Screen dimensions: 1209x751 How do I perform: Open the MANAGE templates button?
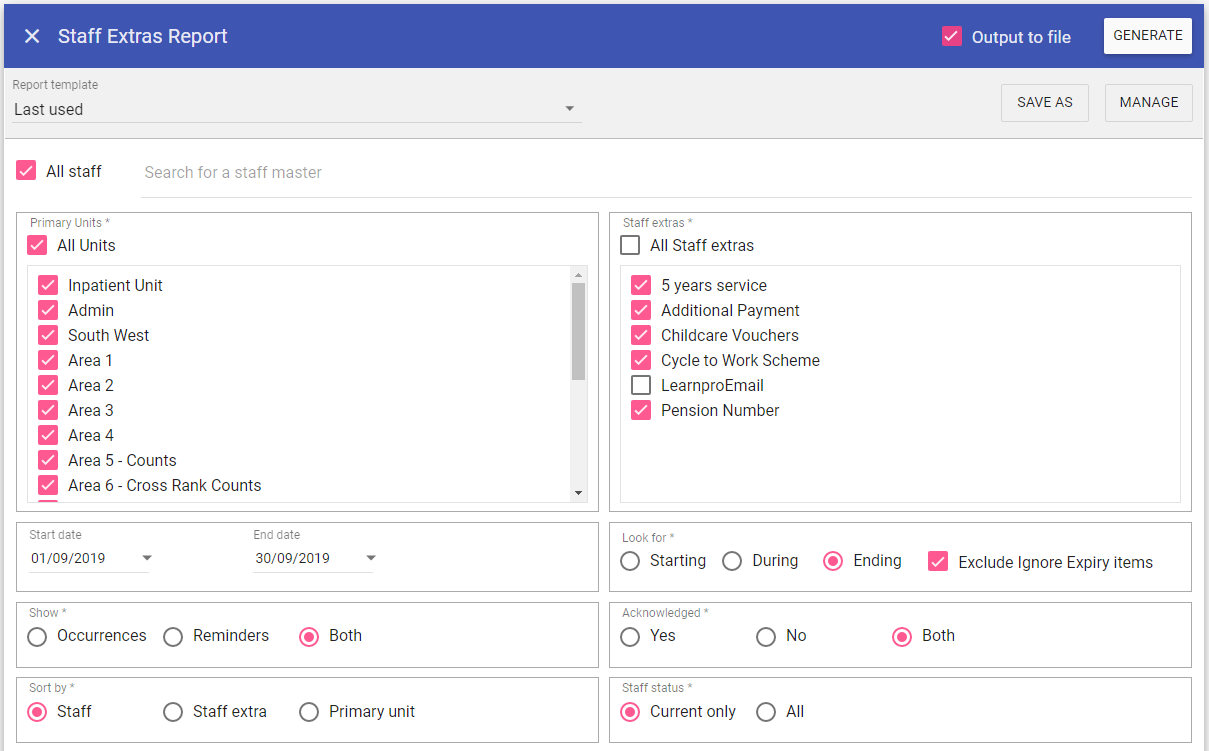pos(1148,102)
